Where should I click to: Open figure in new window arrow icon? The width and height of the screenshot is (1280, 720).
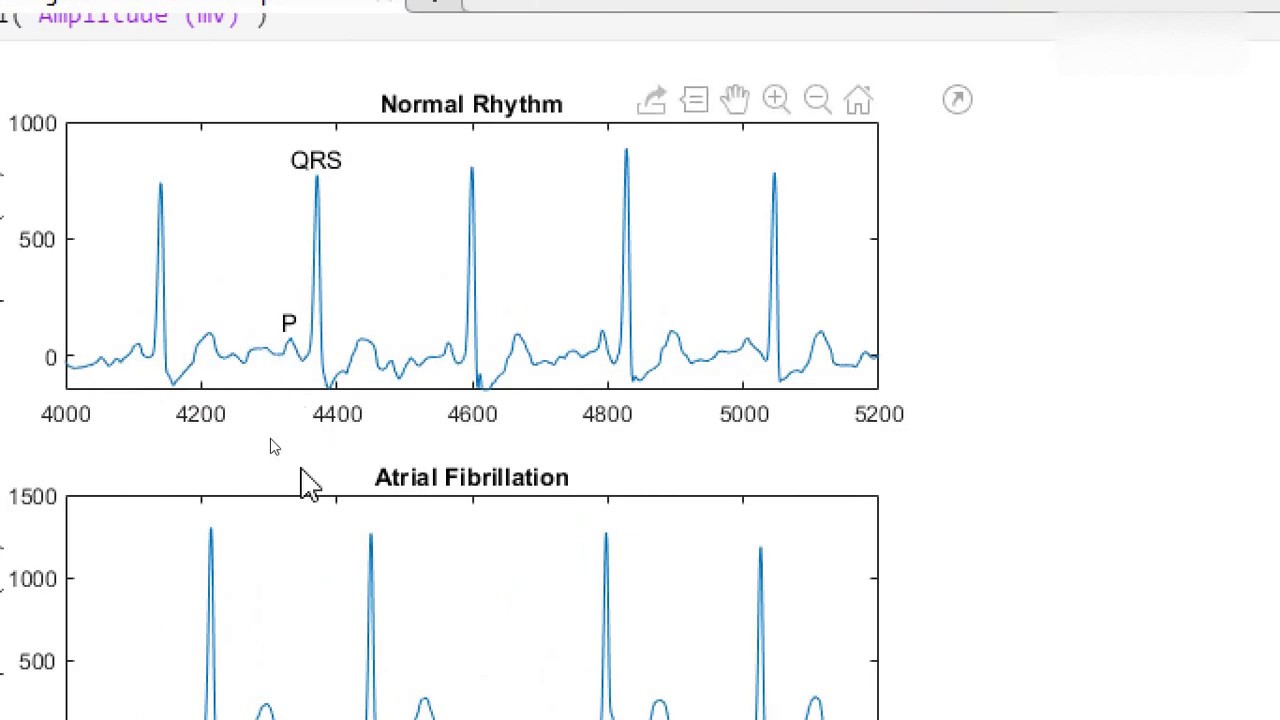(x=957, y=99)
